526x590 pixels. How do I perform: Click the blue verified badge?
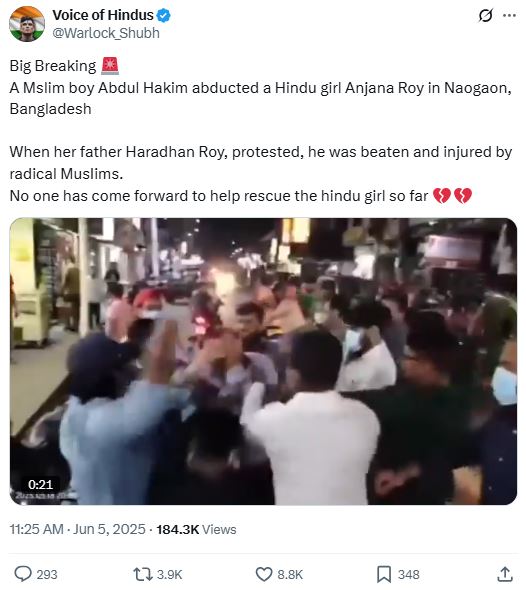click(164, 15)
